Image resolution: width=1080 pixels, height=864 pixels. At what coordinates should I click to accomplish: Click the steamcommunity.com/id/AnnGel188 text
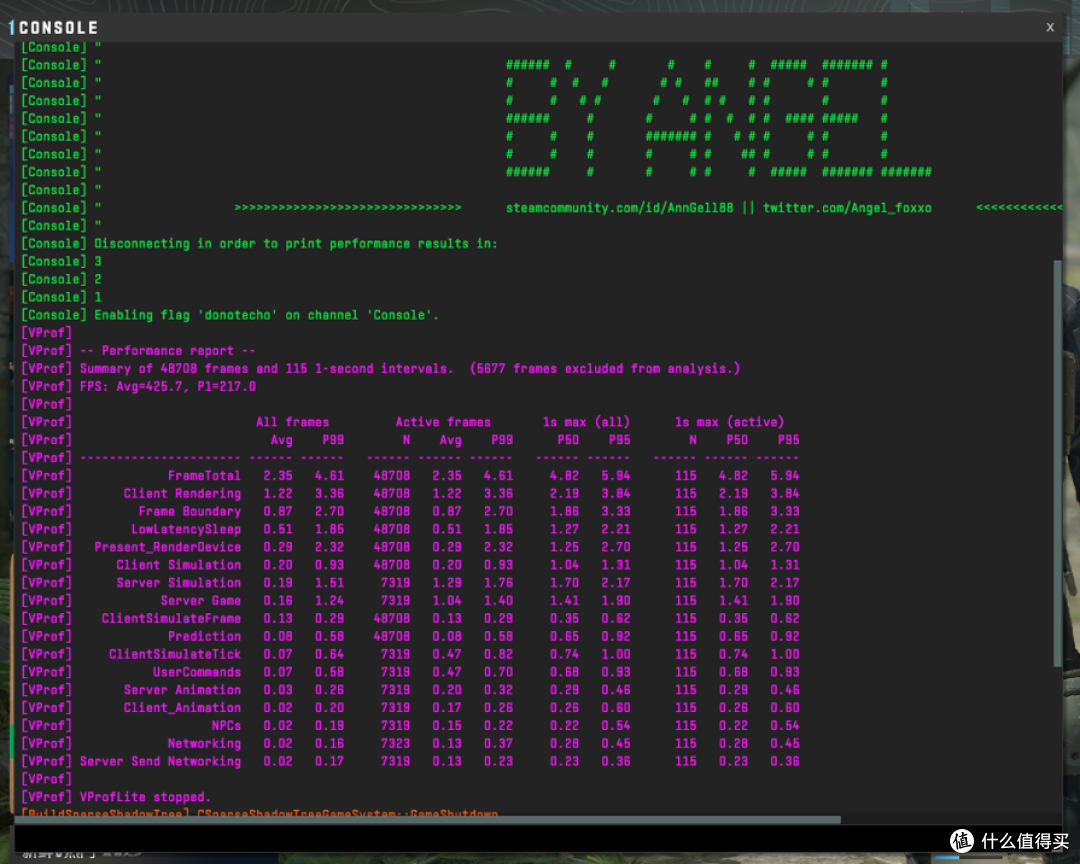point(619,207)
